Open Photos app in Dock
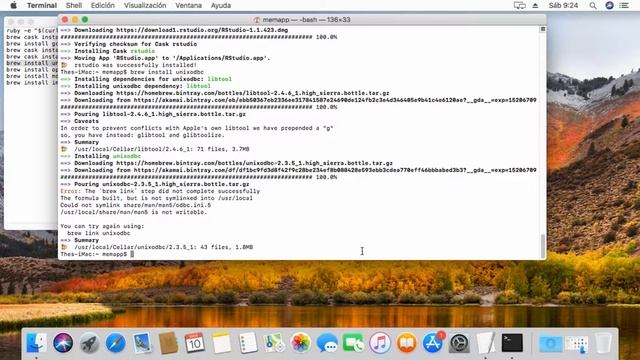Viewport: 640px width, 360px height. [x=300, y=342]
